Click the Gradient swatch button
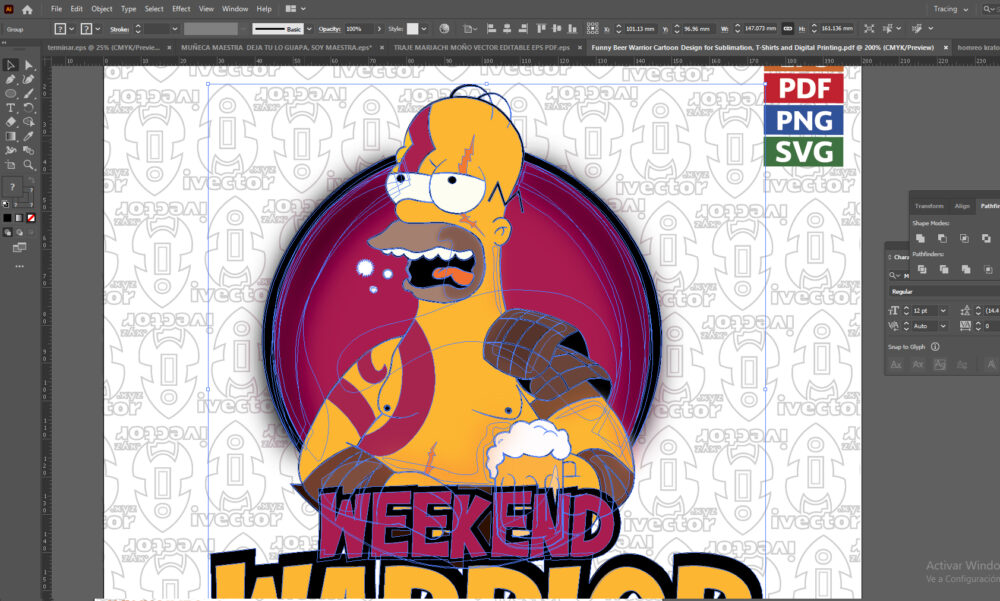 [18, 218]
